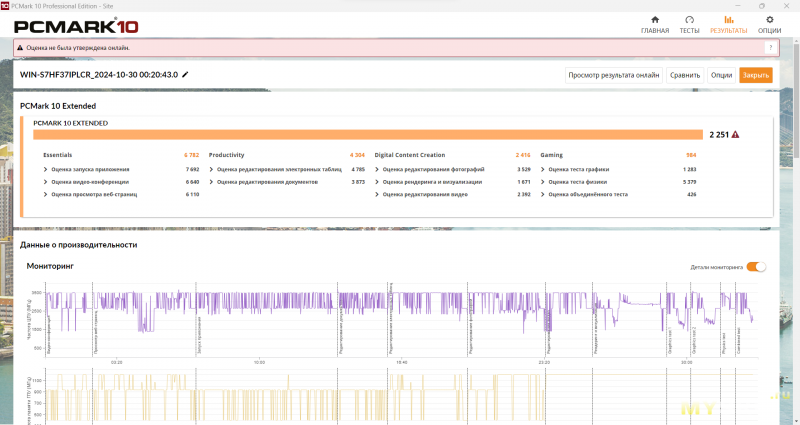This screenshot has width=800, height=425.
Task: Click the Digital Content Creation score 2 416
Action: pyautogui.click(x=523, y=155)
